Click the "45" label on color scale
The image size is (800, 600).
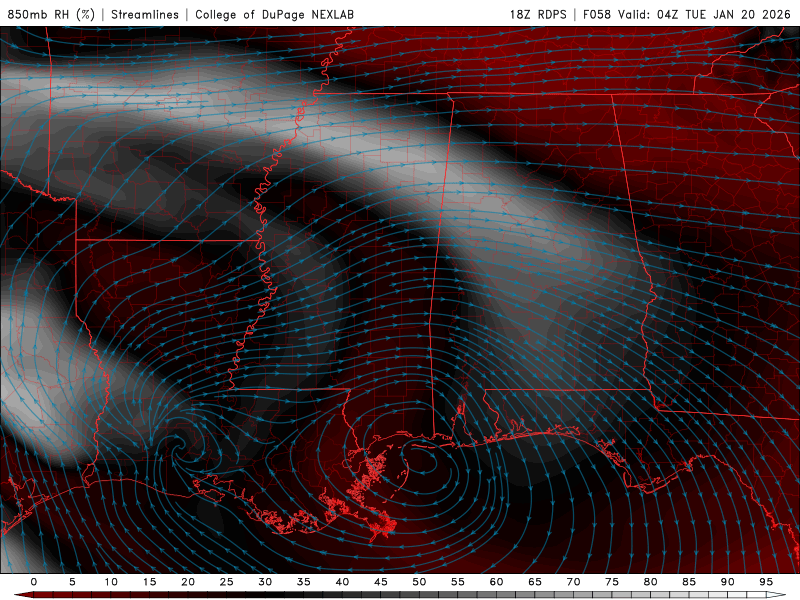[x=381, y=582]
